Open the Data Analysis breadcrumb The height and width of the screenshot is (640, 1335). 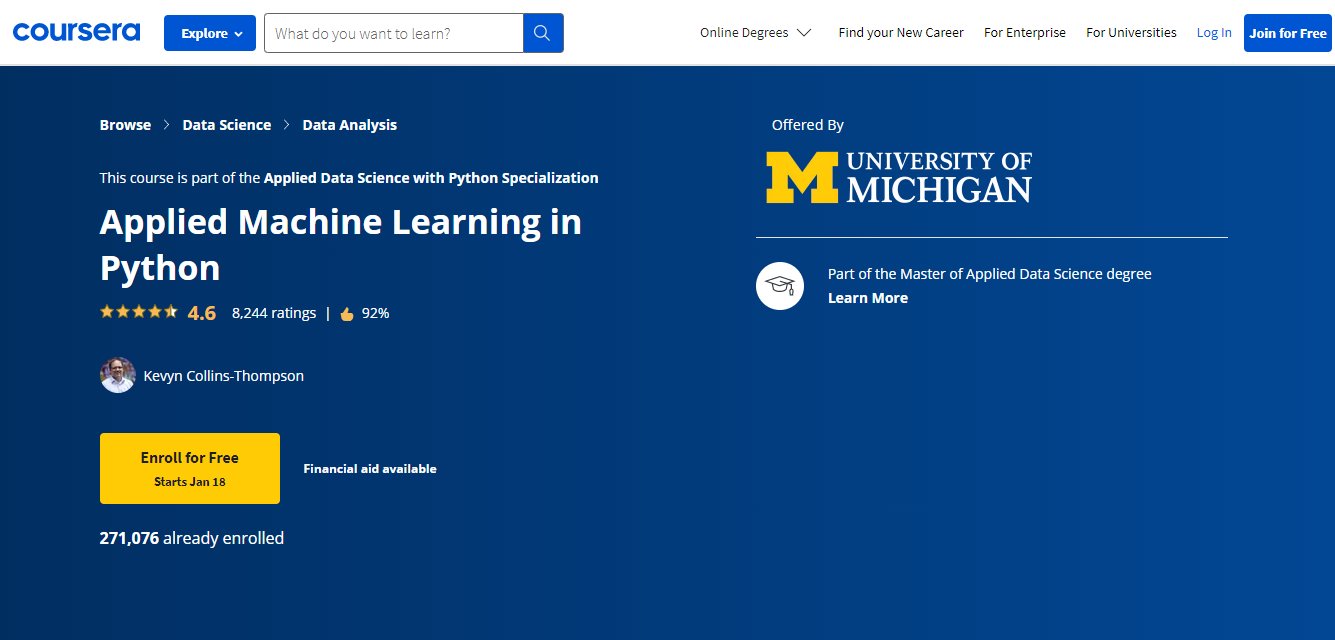350,125
